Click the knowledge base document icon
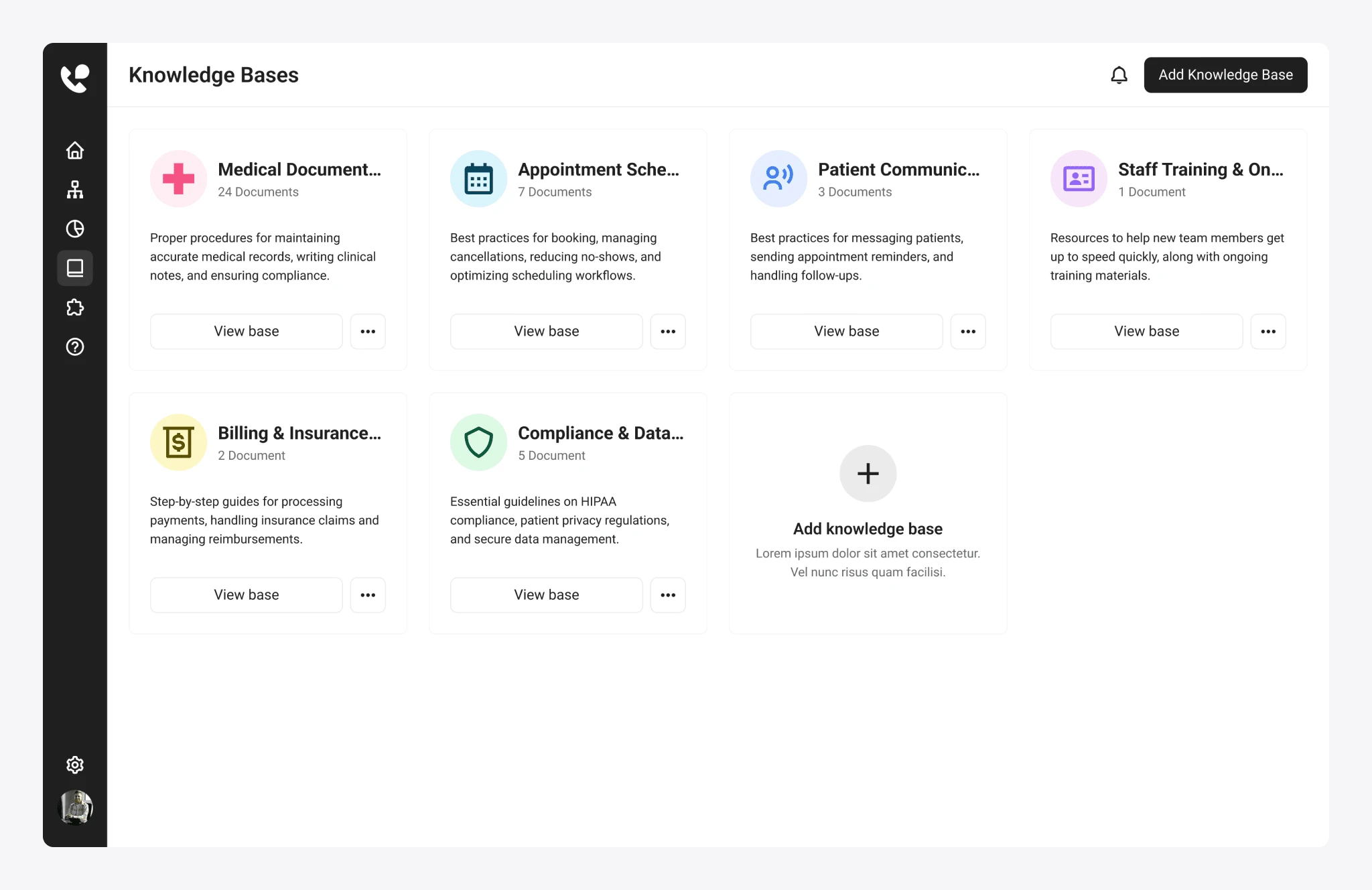1372x890 pixels. pyautogui.click(x=75, y=268)
